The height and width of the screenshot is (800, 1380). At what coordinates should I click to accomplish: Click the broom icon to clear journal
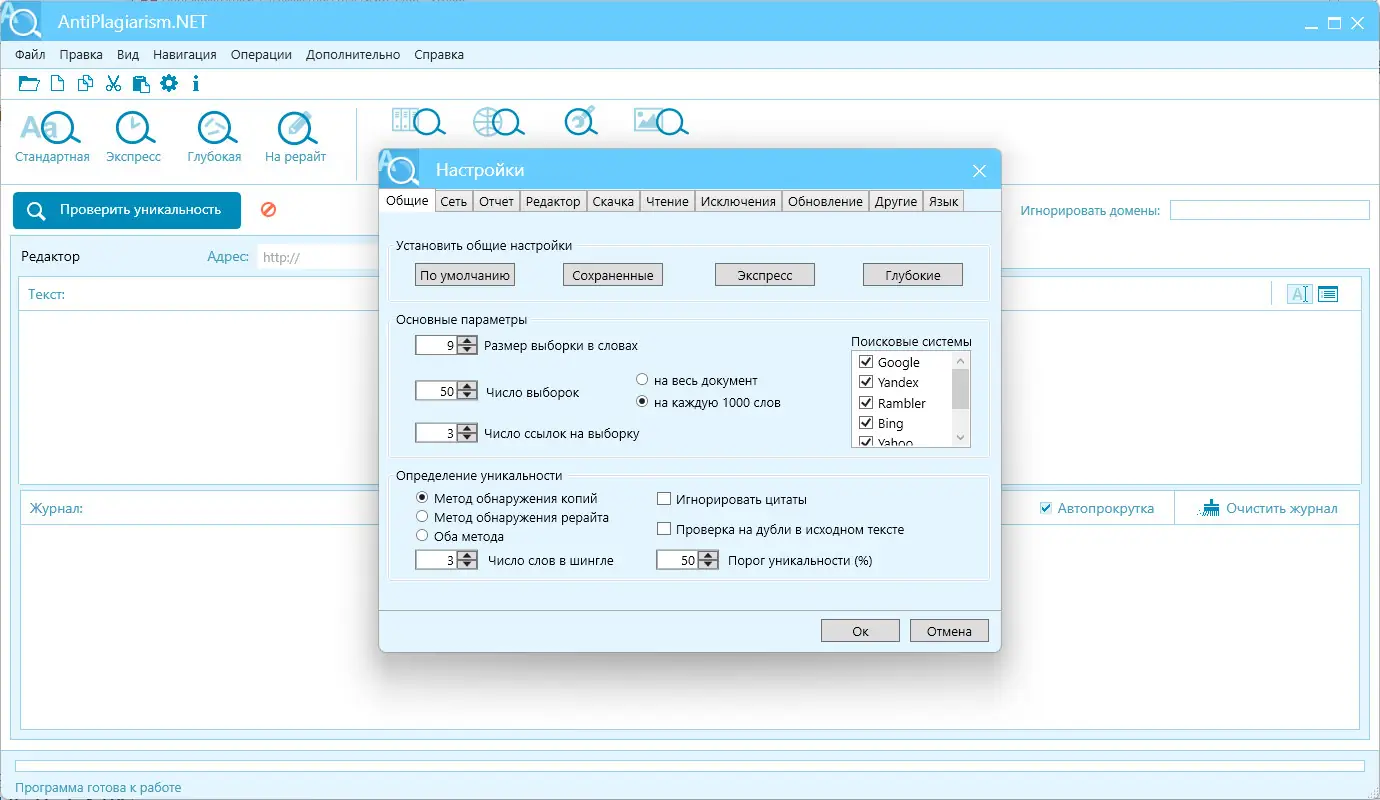coord(1210,508)
